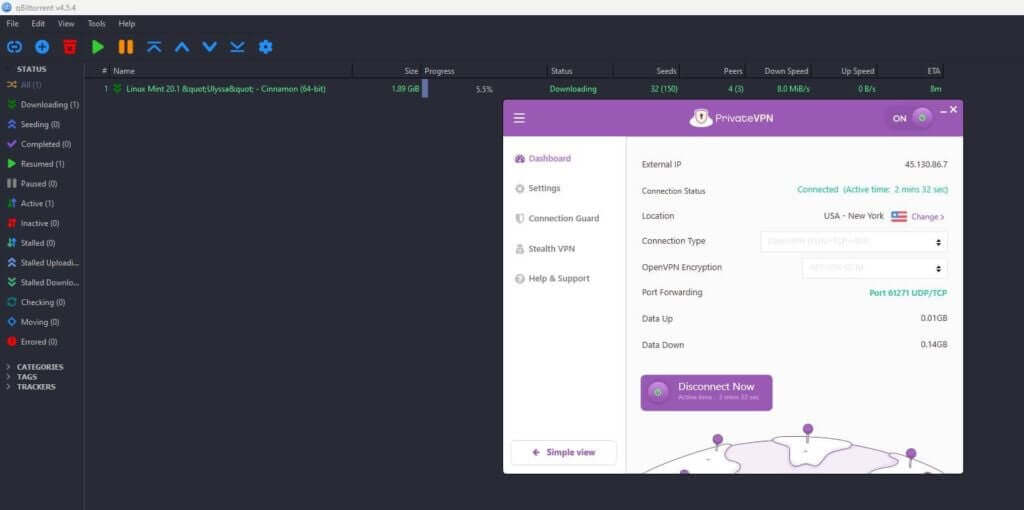Click the Add torrent link toolbar icon

click(14, 47)
